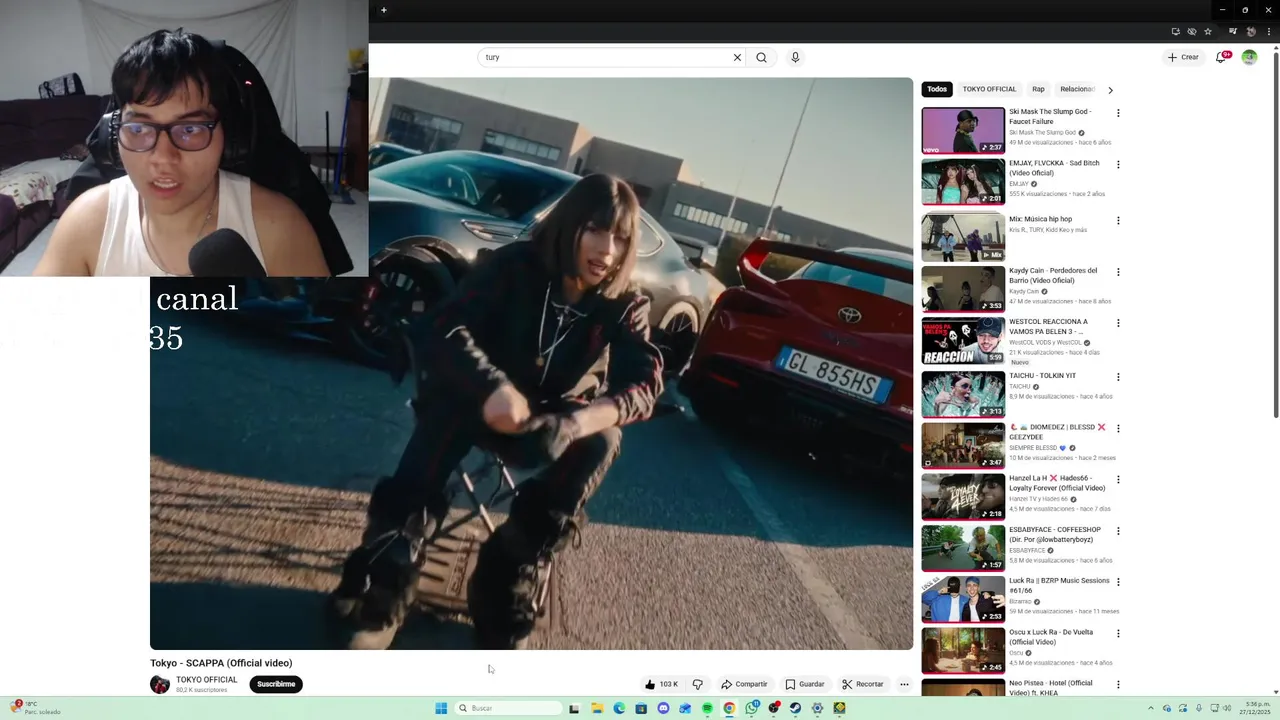
Task: Select the Rap filter chip
Action: (x=1038, y=89)
